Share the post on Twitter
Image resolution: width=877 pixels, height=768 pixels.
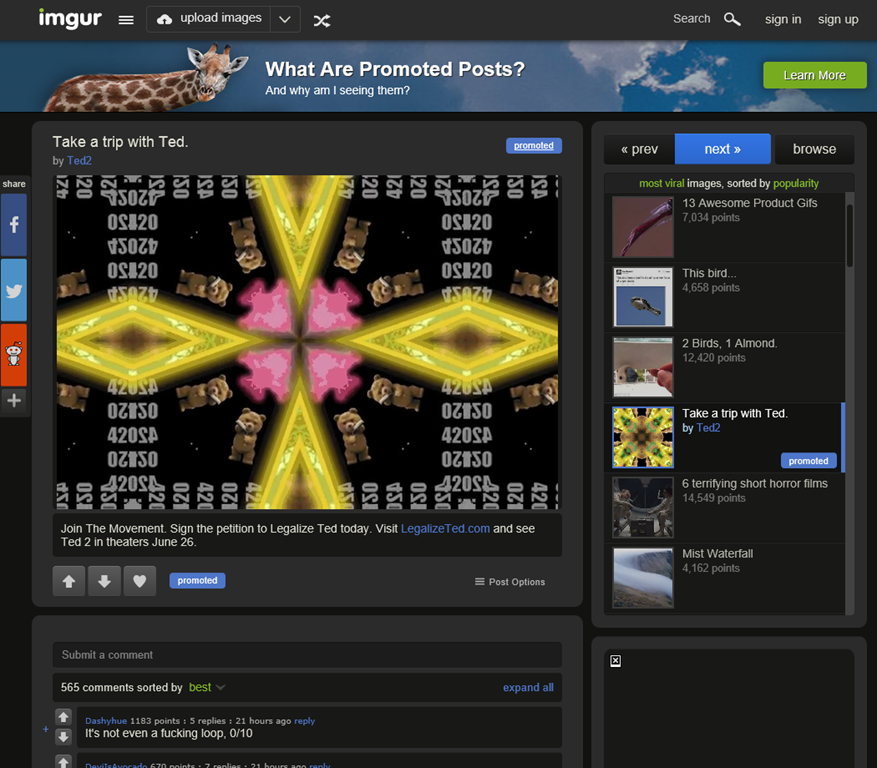tap(14, 290)
